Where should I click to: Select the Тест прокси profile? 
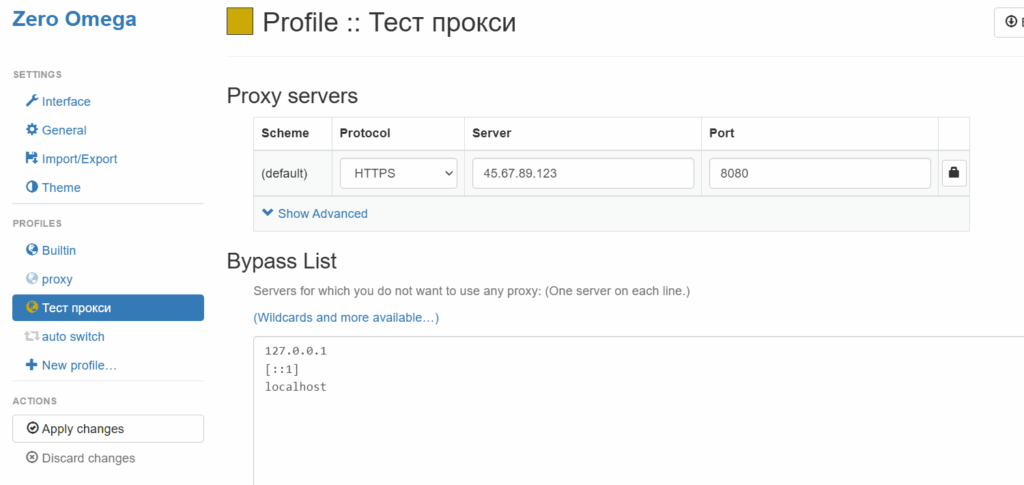(x=108, y=307)
